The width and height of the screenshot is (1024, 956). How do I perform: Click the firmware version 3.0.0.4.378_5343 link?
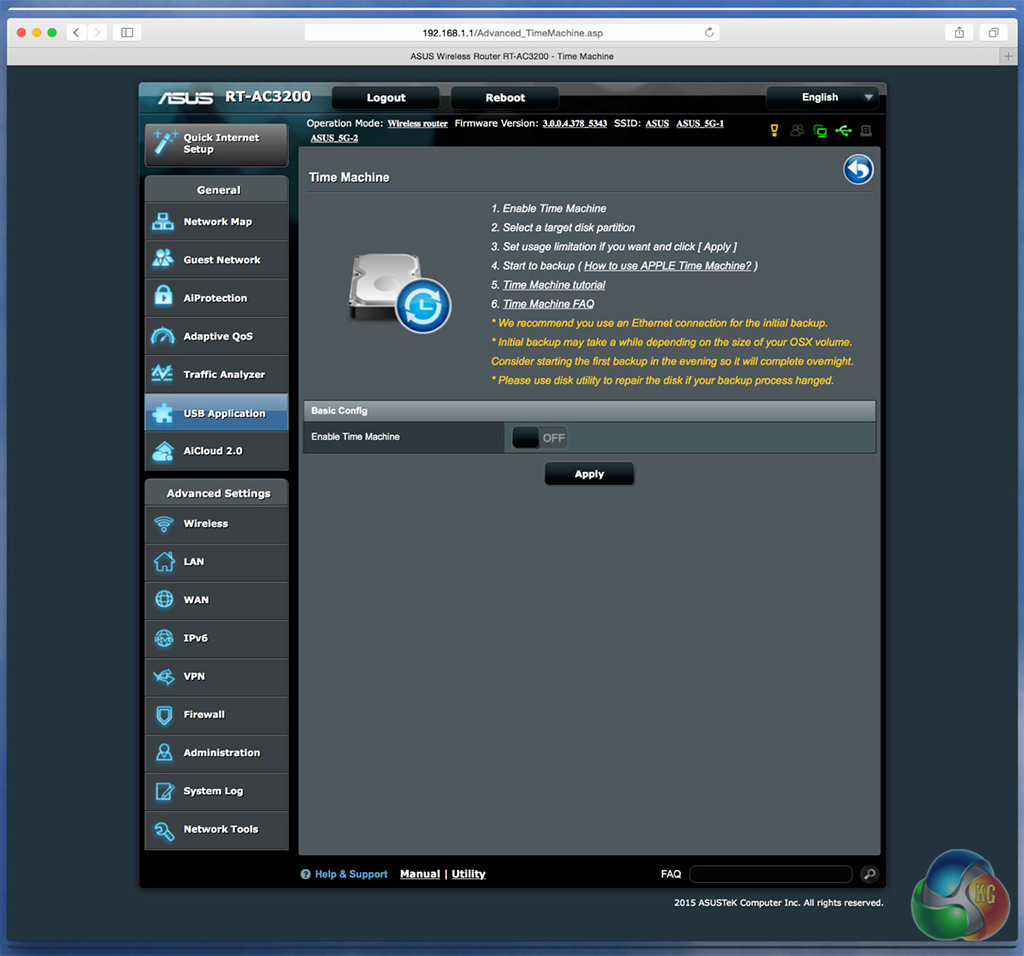[575, 123]
